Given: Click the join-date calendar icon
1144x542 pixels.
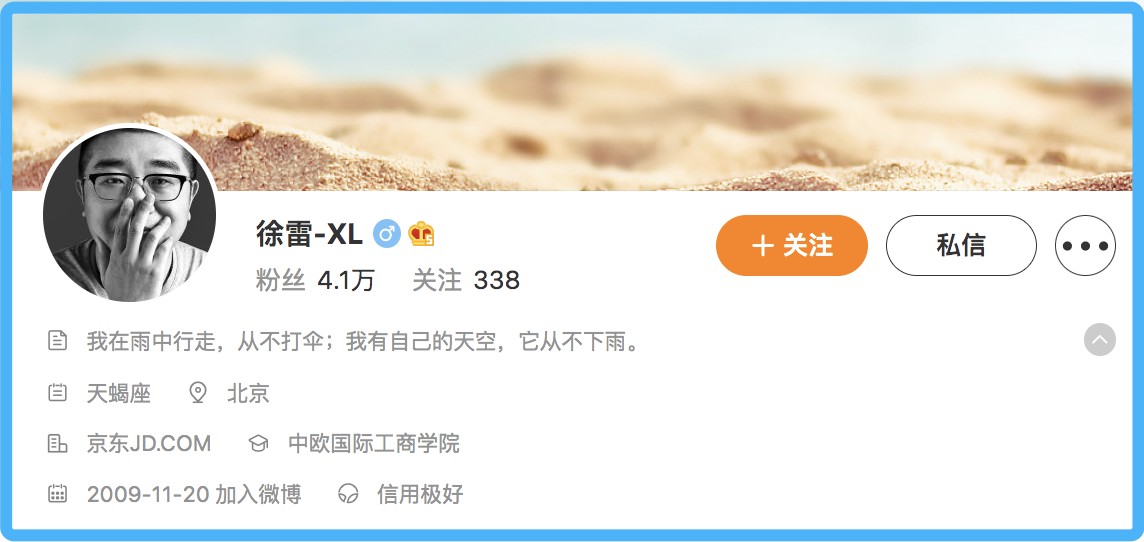Looking at the screenshot, I should [58, 494].
